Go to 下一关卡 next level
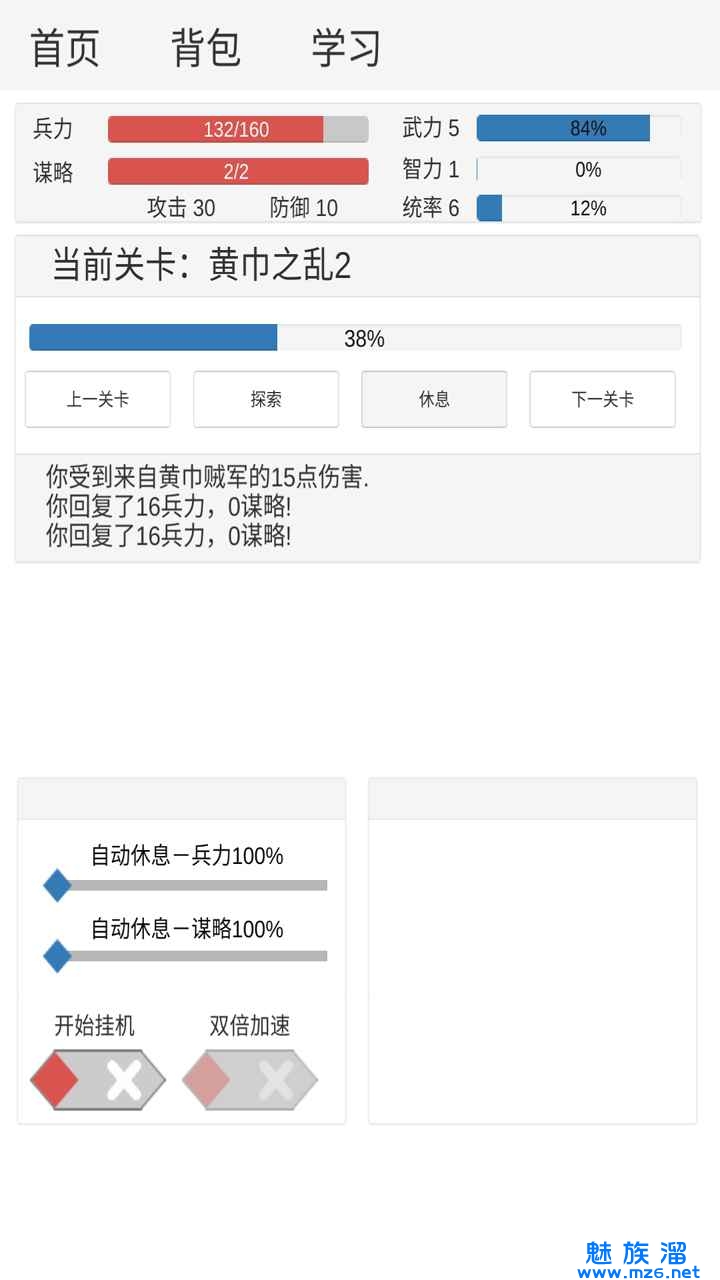 [x=602, y=399]
